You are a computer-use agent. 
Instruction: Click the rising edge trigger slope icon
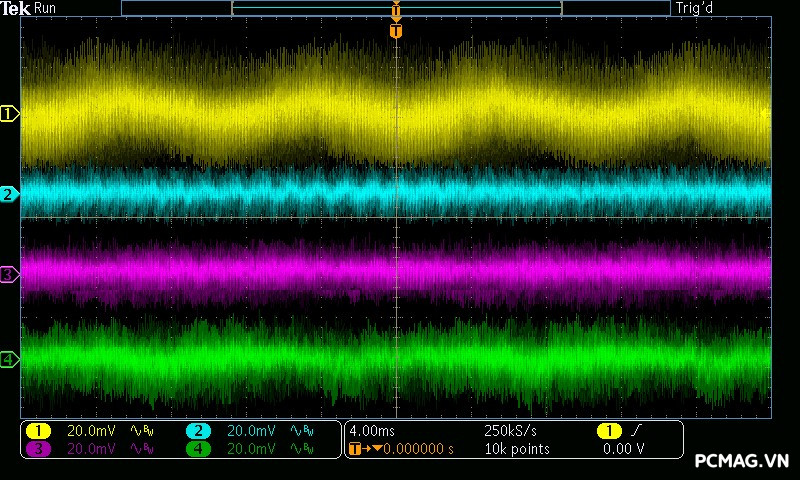pyautogui.click(x=636, y=430)
